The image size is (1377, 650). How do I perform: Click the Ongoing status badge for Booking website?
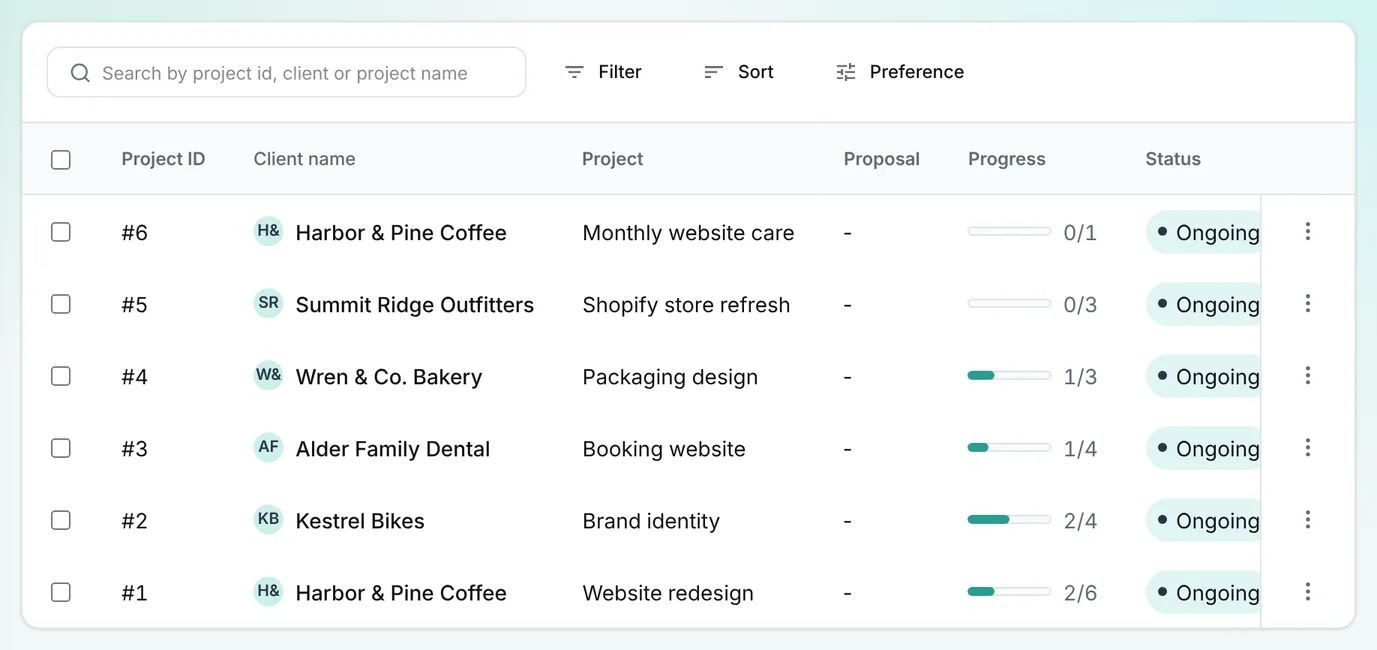(x=1203, y=448)
